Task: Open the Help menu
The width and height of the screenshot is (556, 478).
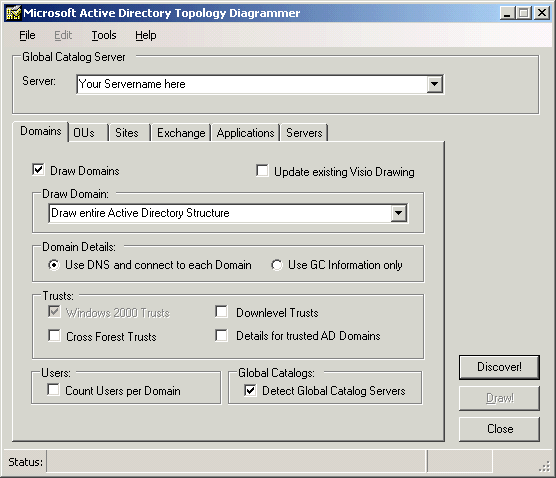Action: [145, 35]
